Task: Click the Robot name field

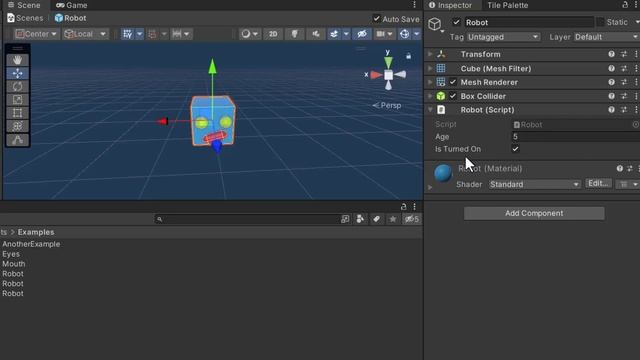Action: click(529, 22)
